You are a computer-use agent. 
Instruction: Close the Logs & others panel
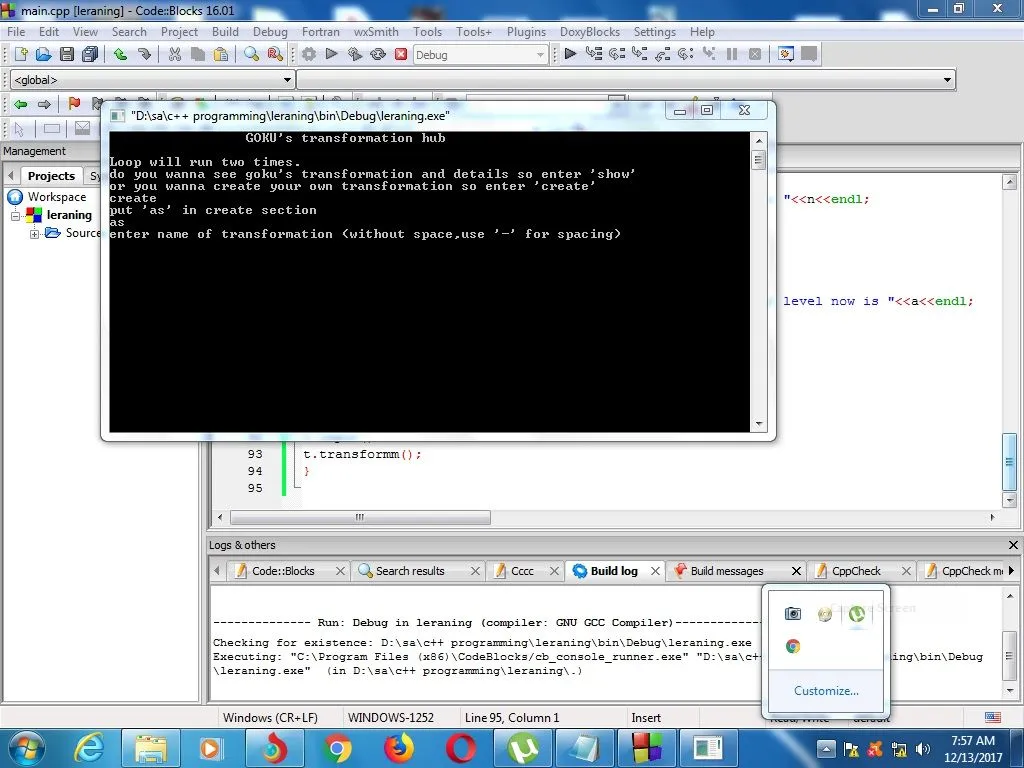point(1013,545)
